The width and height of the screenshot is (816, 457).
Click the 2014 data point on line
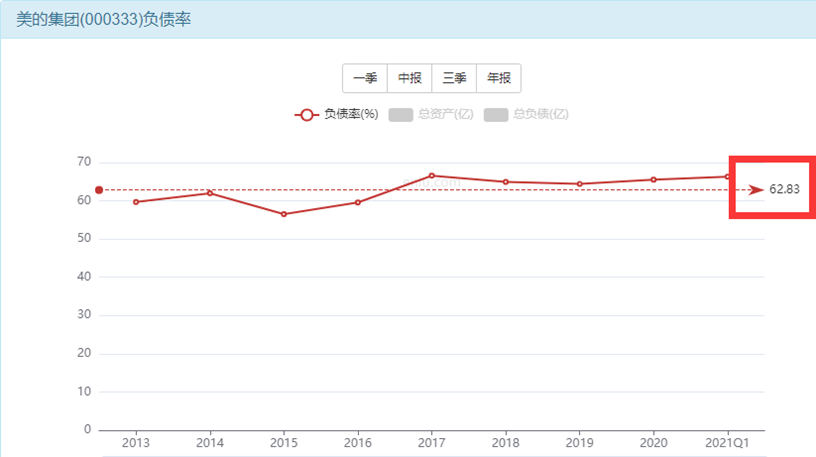pos(210,193)
